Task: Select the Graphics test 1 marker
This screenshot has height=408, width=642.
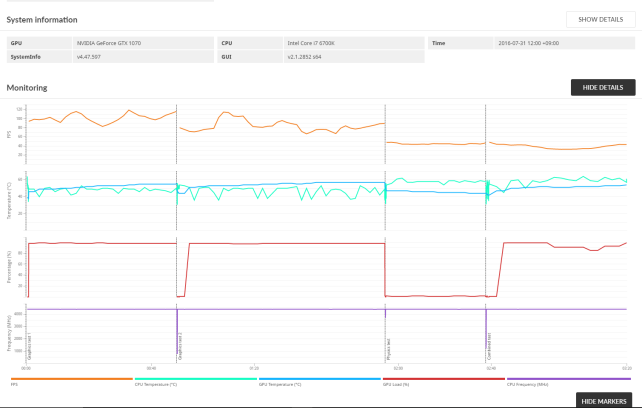Action: [30, 346]
